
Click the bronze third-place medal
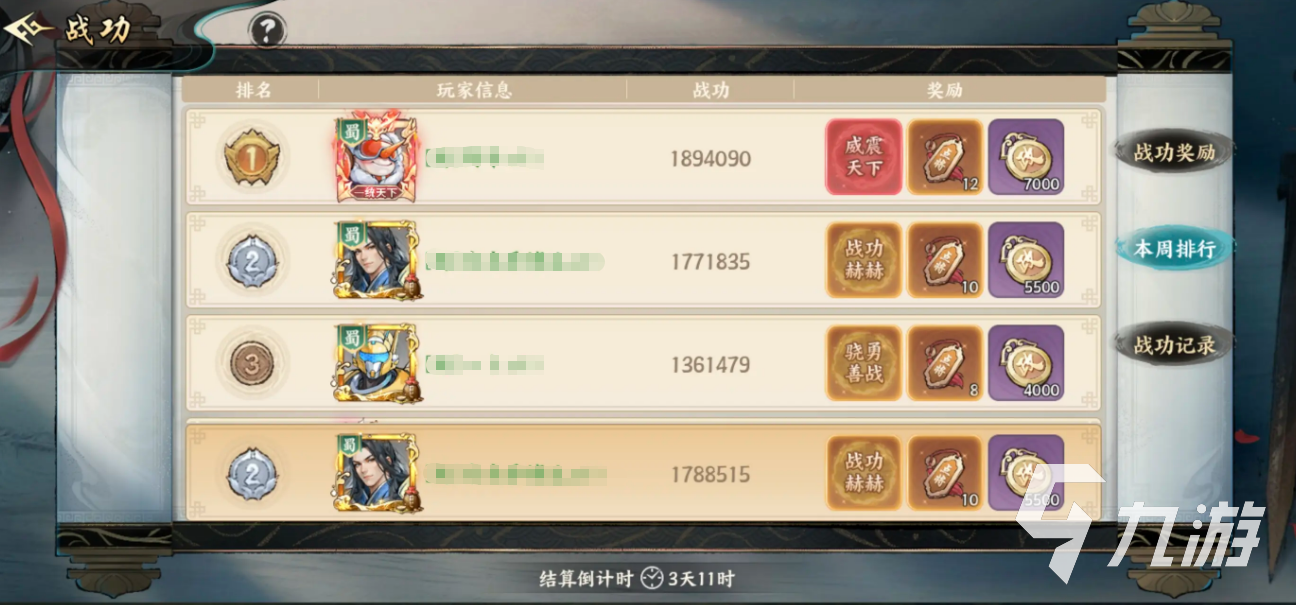[x=252, y=365]
